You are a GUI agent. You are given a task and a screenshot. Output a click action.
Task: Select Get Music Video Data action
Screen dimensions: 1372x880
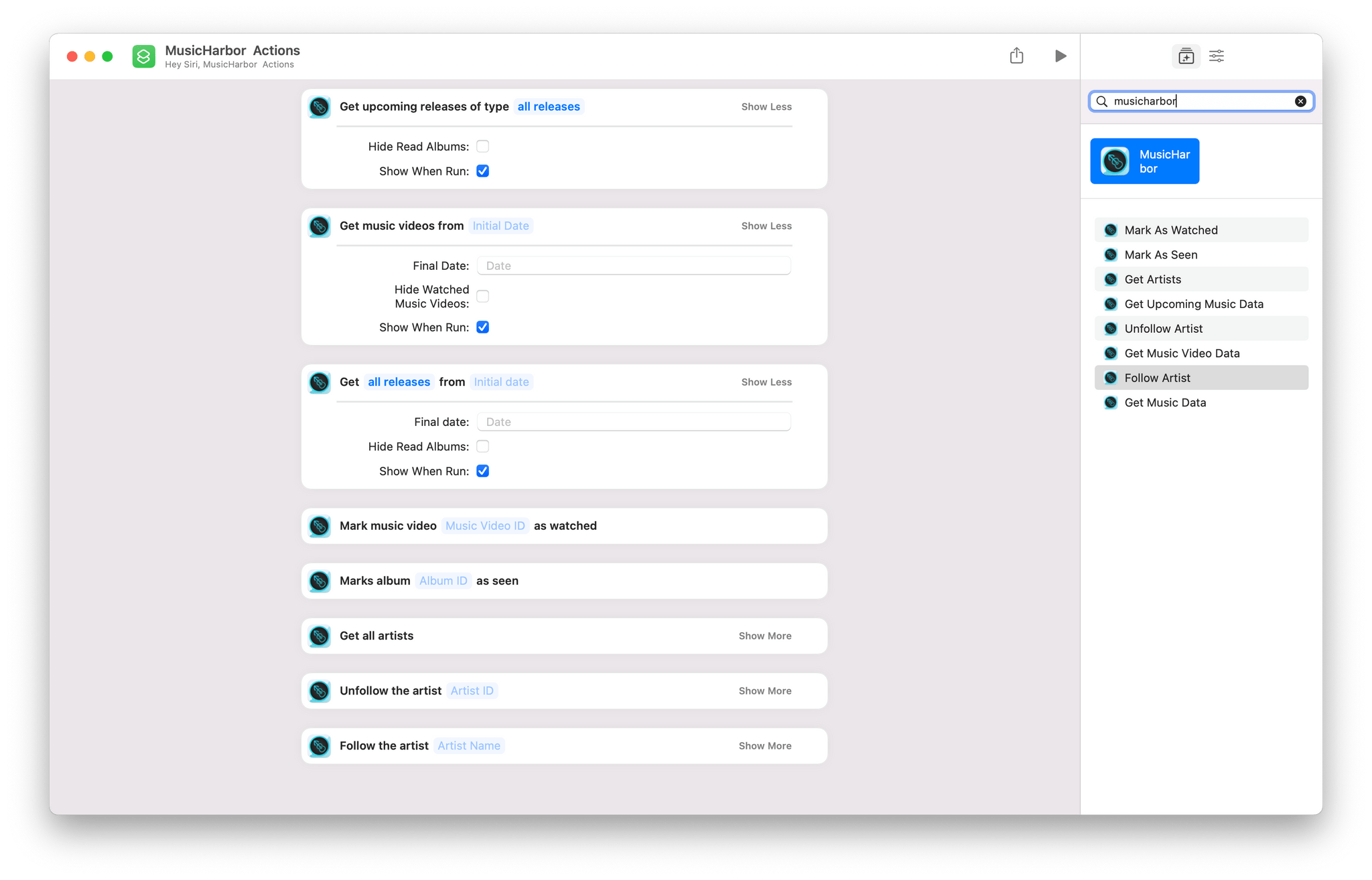pos(1201,353)
